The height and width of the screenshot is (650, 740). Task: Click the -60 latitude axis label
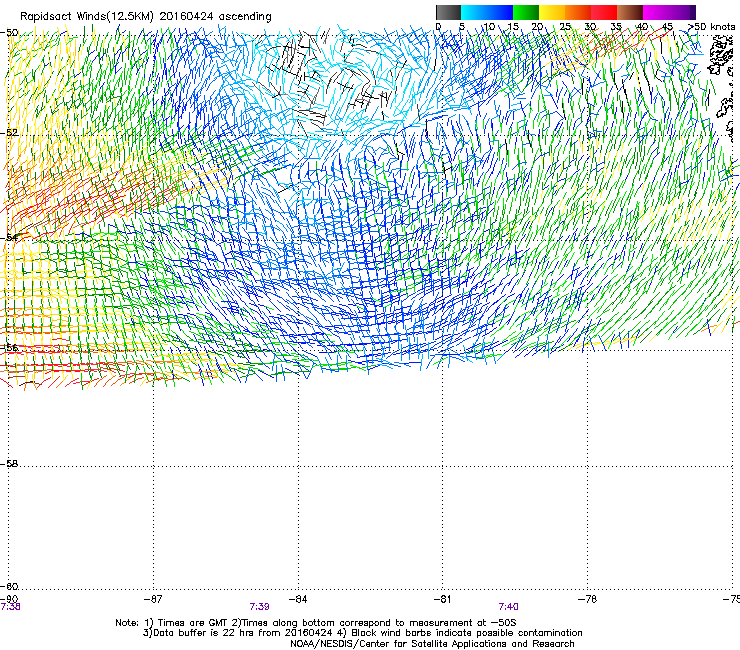(x=9, y=587)
